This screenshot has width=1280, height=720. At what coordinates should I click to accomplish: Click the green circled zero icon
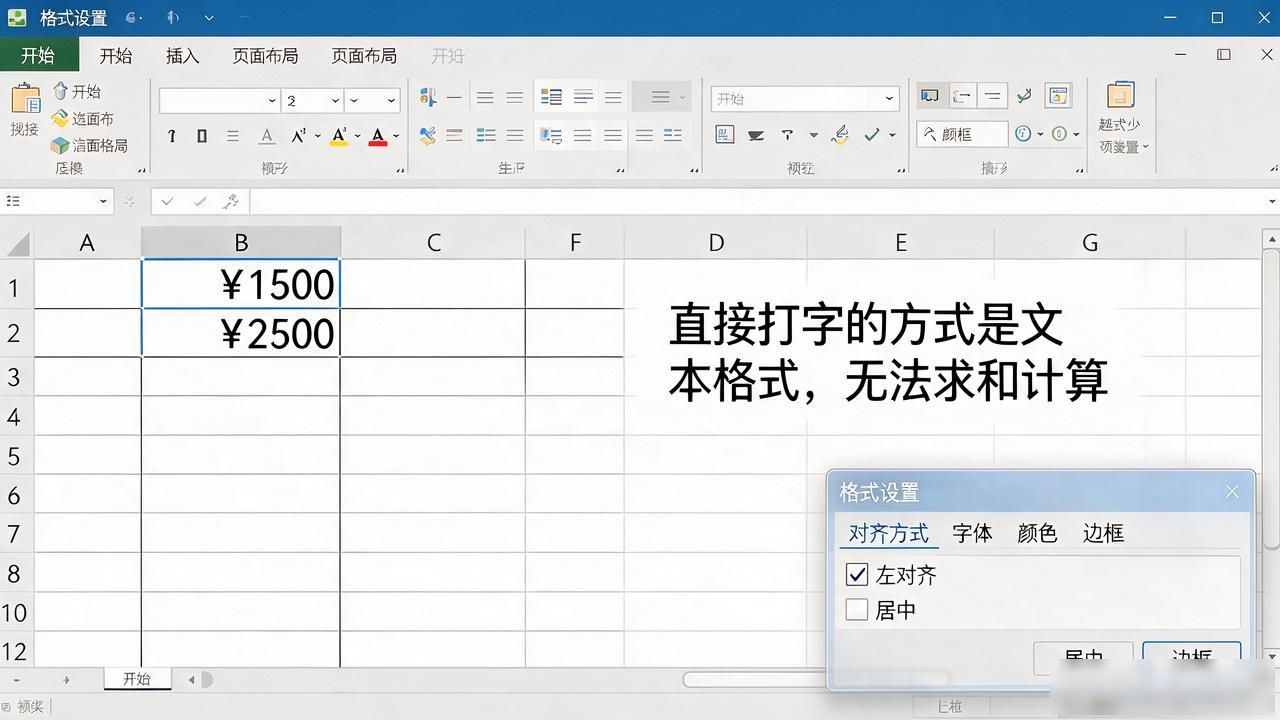[1060, 134]
